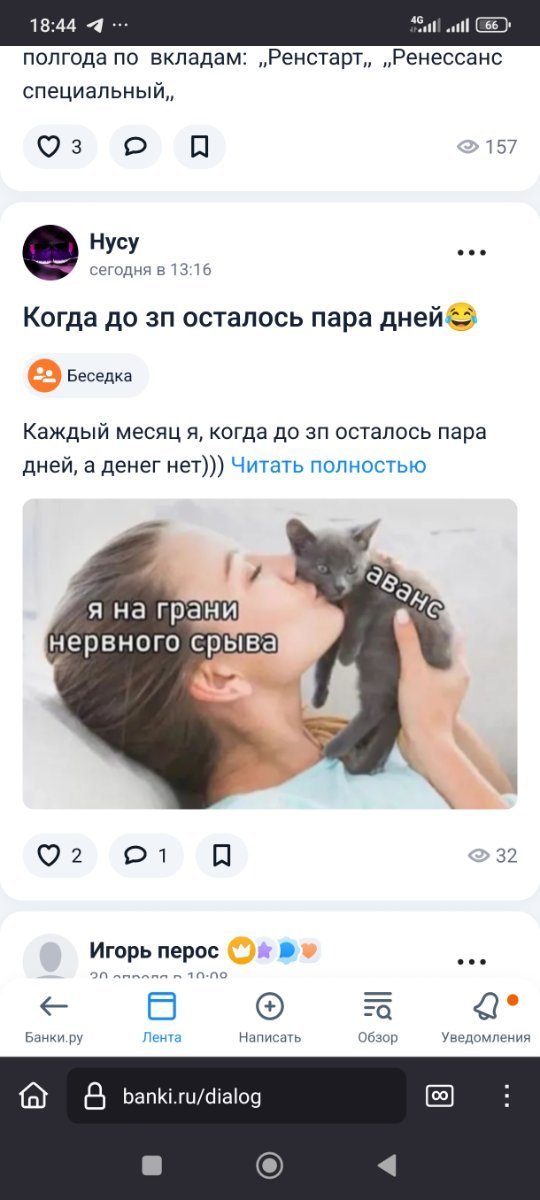Open browser three-dot overflow menu

click(x=506, y=1096)
